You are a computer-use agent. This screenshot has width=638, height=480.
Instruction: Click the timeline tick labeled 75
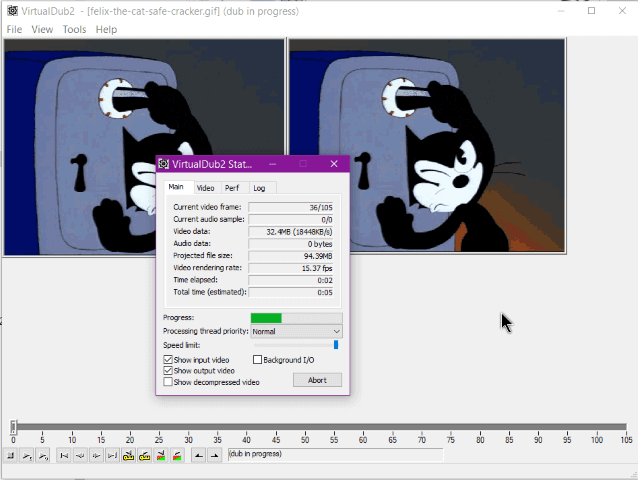[x=451, y=440]
